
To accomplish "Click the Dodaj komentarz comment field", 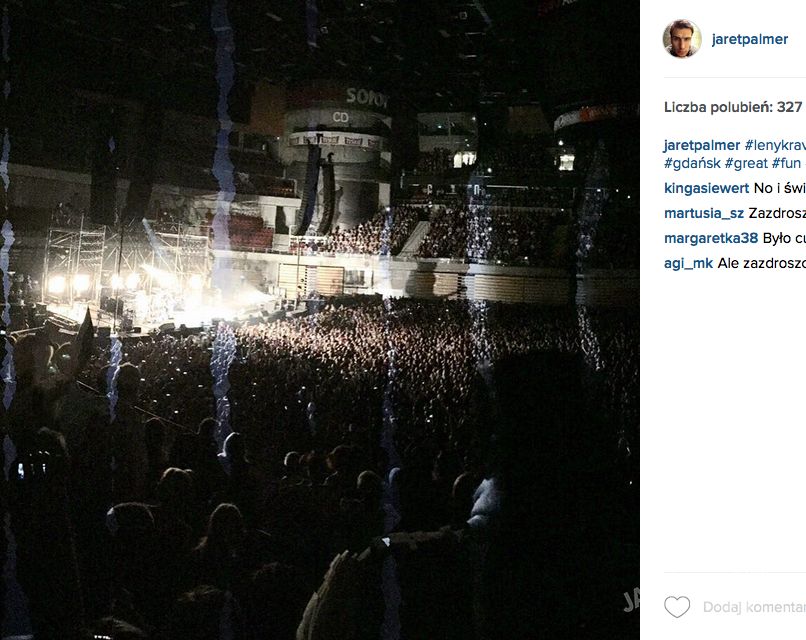I will click(754, 607).
